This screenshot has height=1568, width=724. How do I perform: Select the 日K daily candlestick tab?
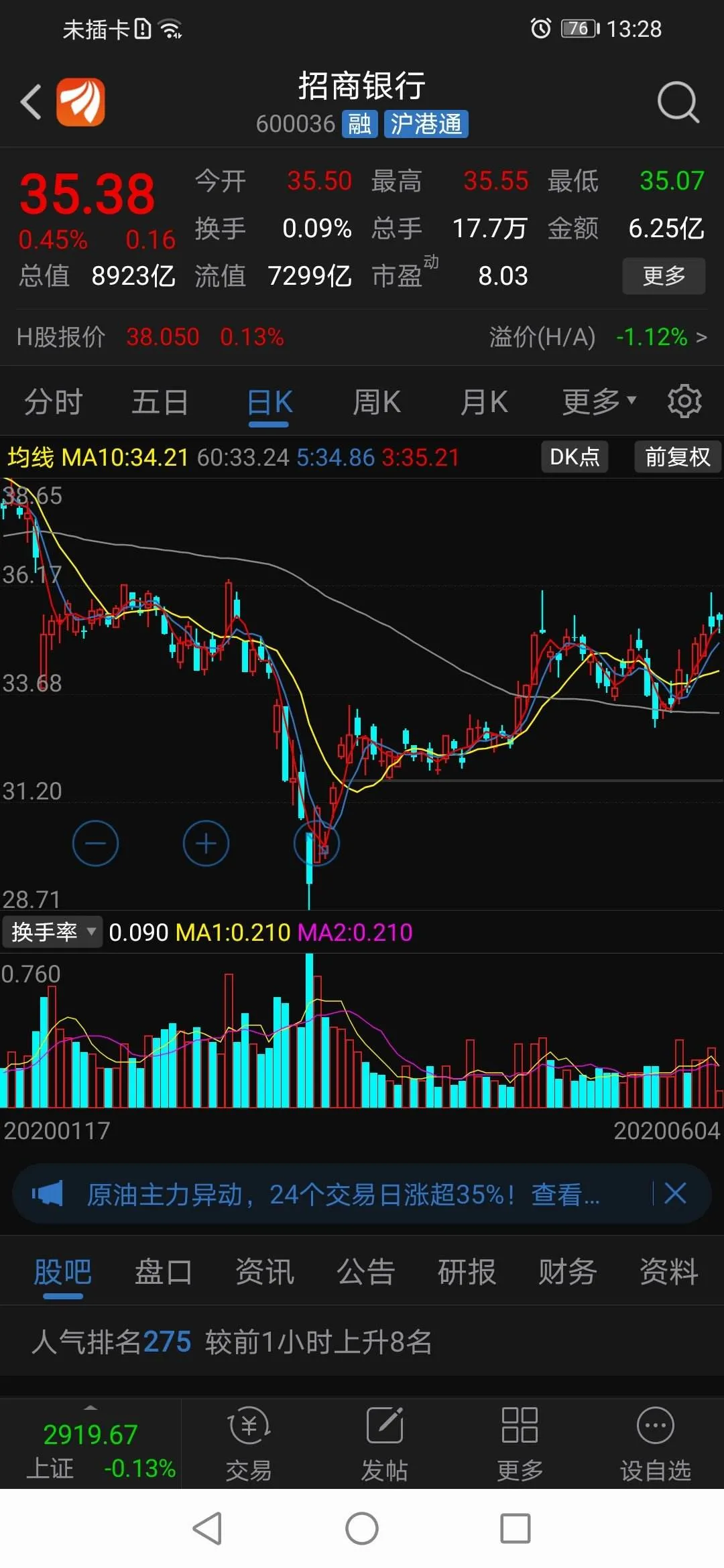[x=269, y=403]
